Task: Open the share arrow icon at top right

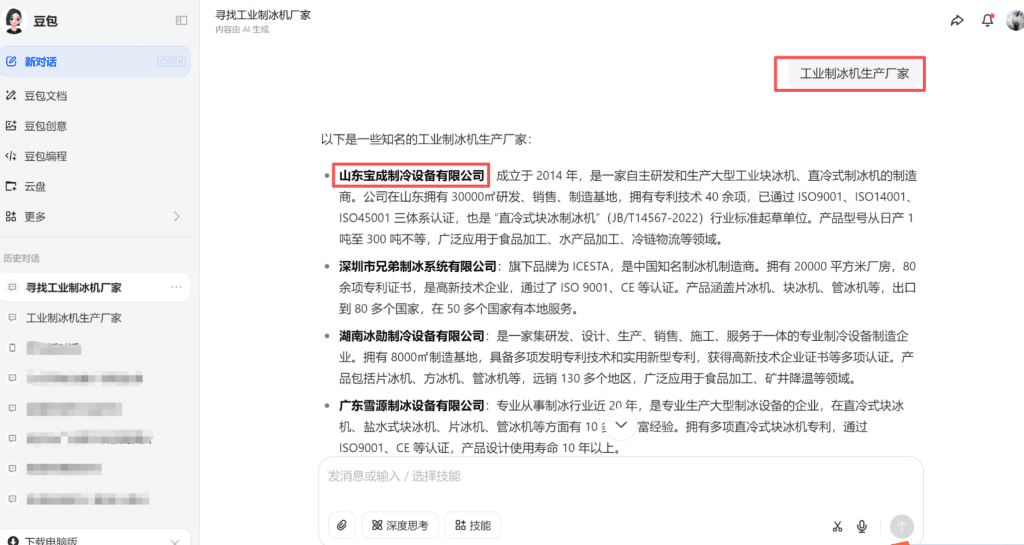Action: (957, 21)
